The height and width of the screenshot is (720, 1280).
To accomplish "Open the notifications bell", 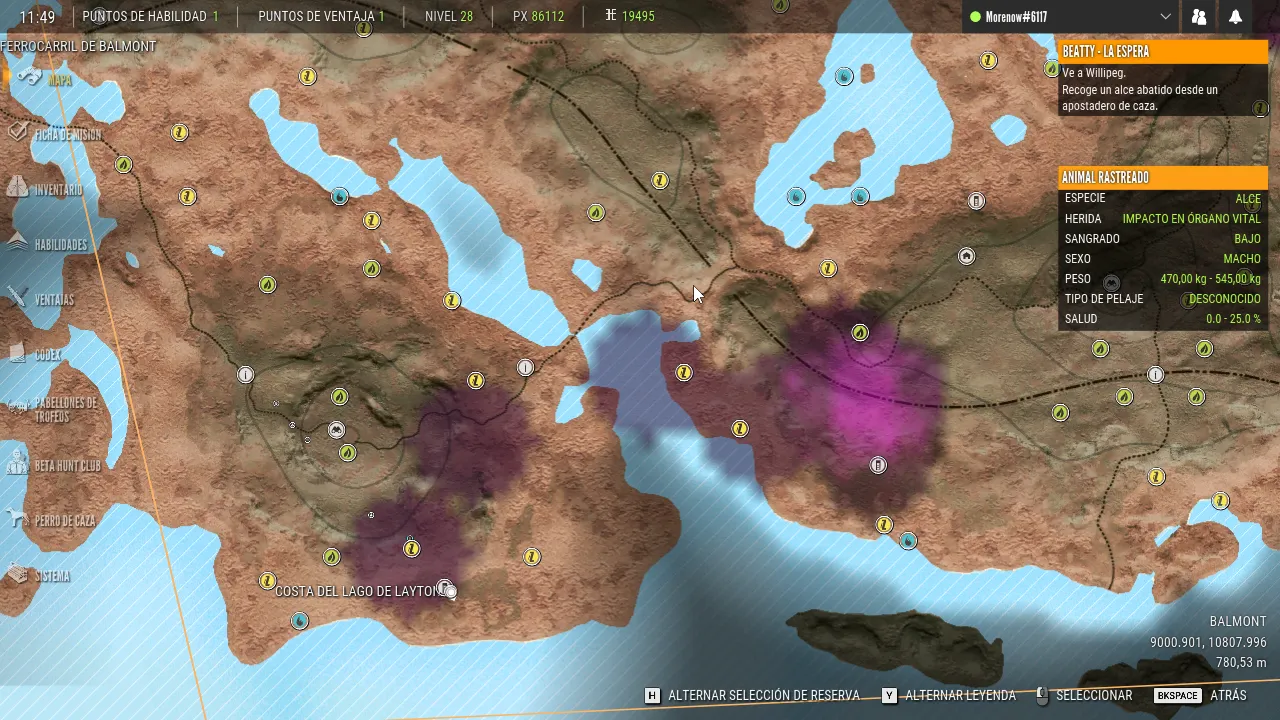I will 1235,17.
